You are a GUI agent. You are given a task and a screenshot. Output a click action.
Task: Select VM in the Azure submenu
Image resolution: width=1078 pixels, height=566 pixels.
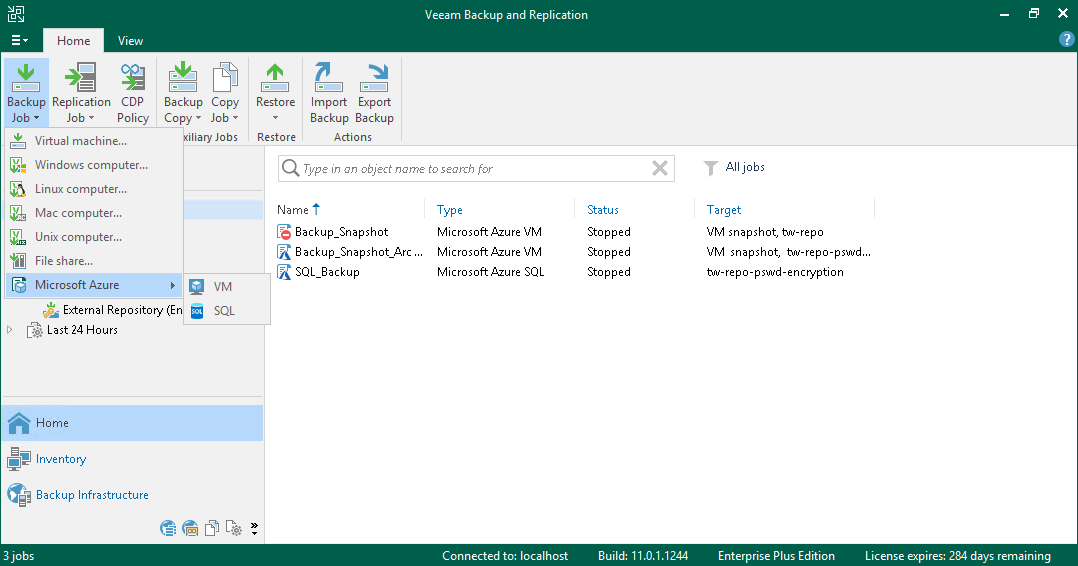227,287
